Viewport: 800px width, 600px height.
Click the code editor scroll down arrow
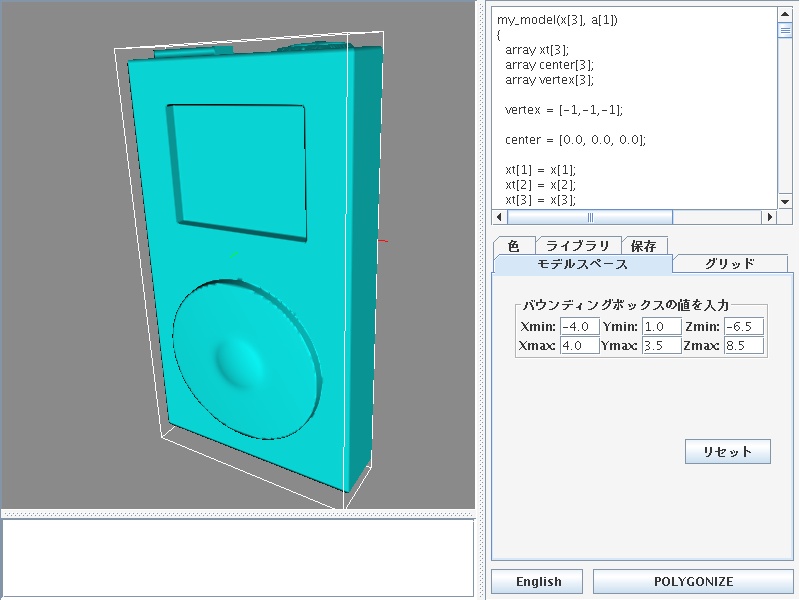coord(785,202)
